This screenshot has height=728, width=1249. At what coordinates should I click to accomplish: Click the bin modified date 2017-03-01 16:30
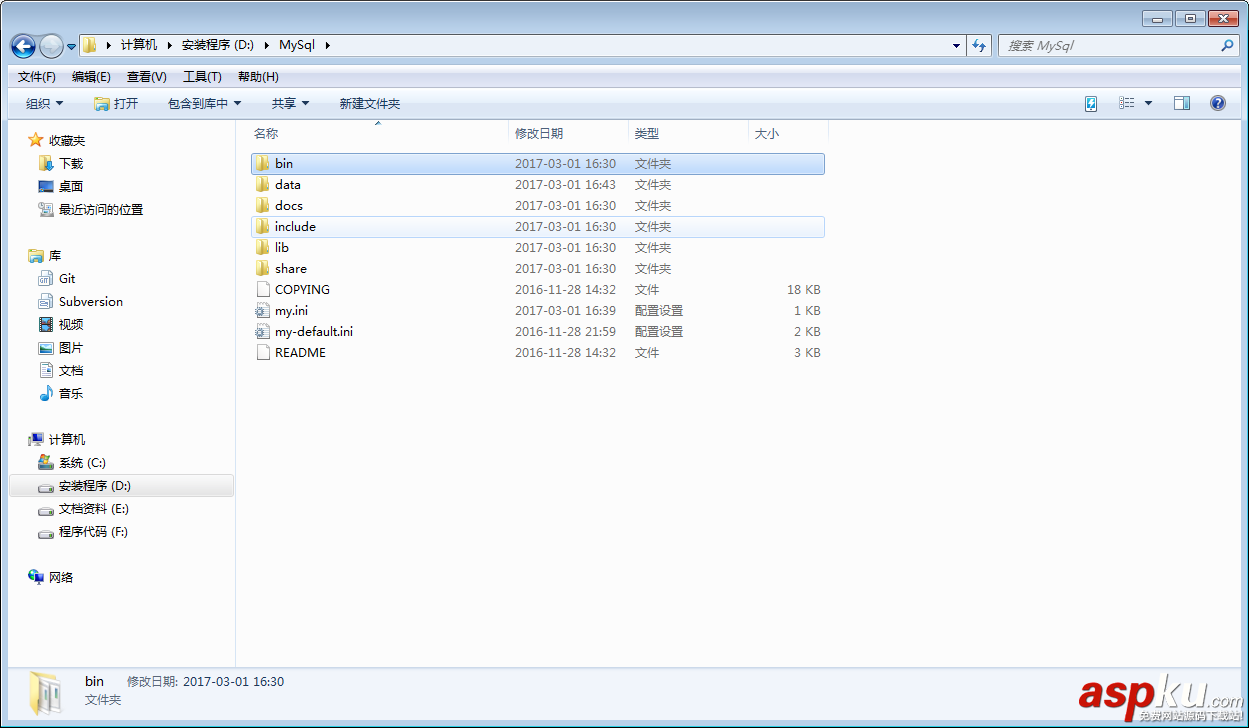pos(565,164)
